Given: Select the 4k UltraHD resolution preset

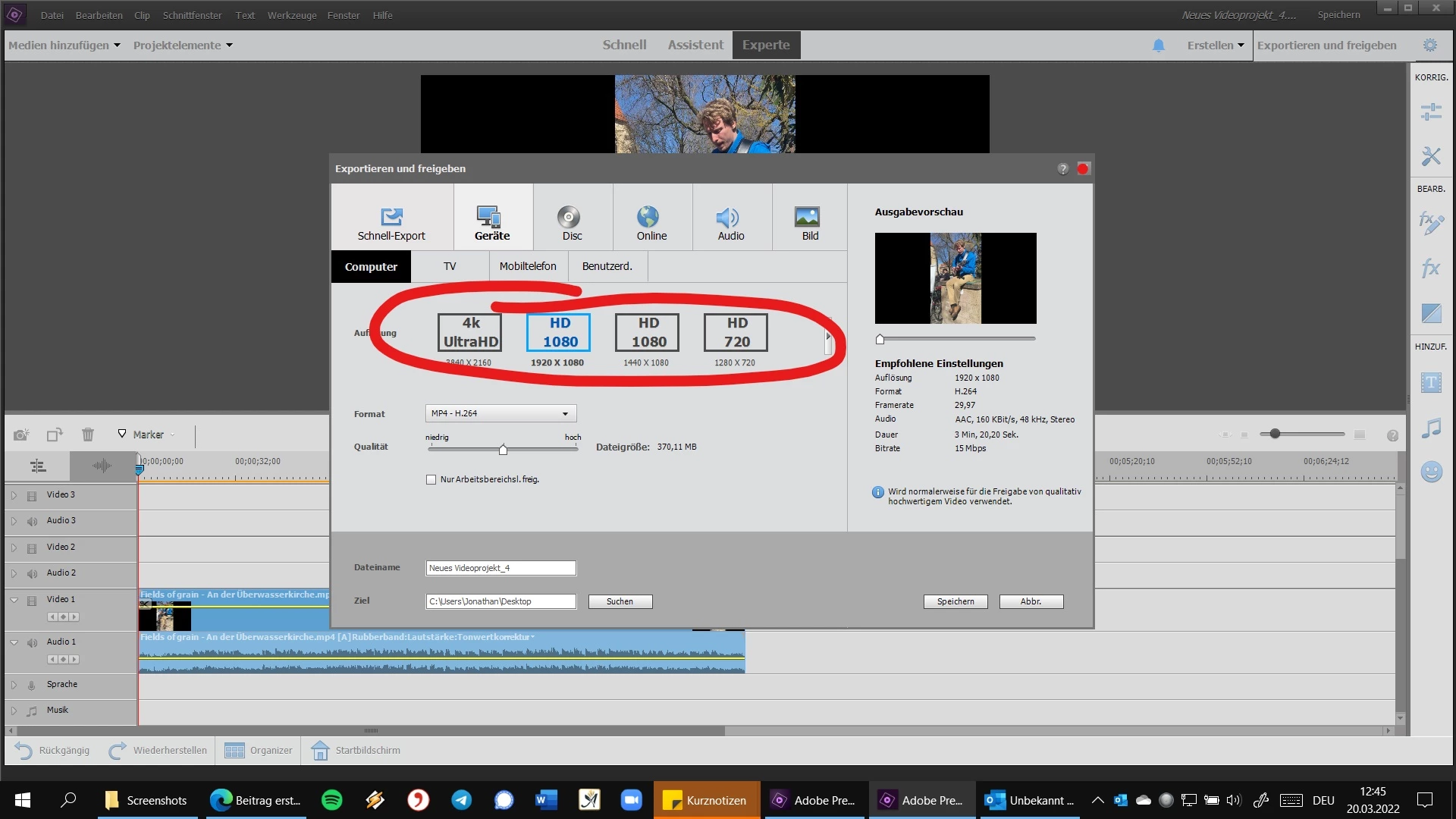Looking at the screenshot, I should [x=469, y=333].
